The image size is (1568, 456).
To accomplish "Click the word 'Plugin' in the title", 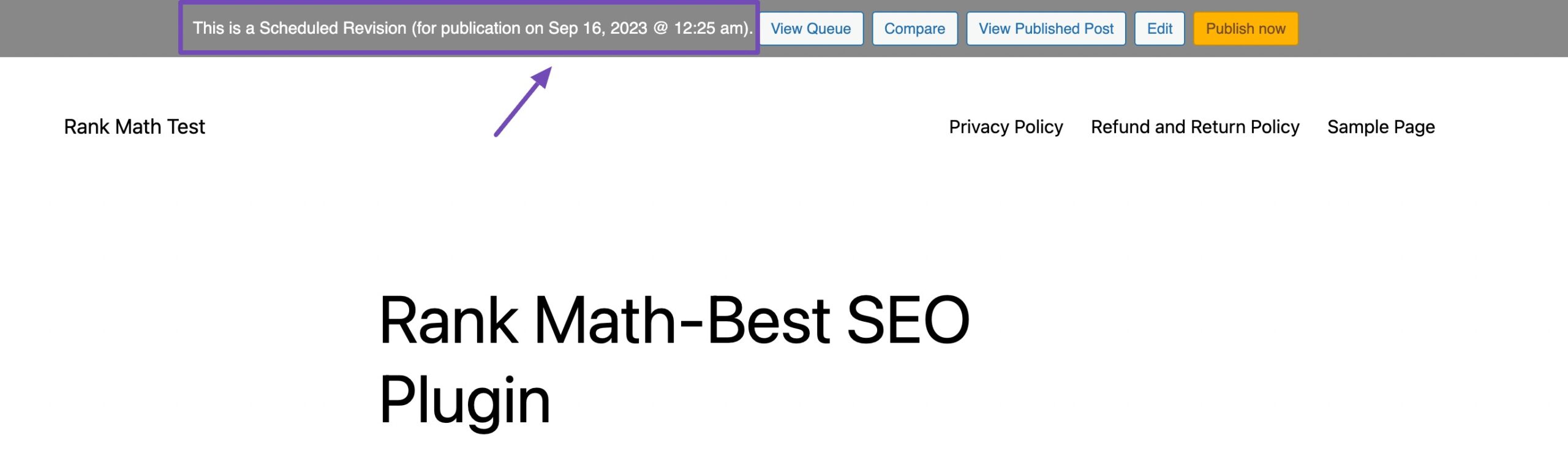I will pyautogui.click(x=464, y=400).
